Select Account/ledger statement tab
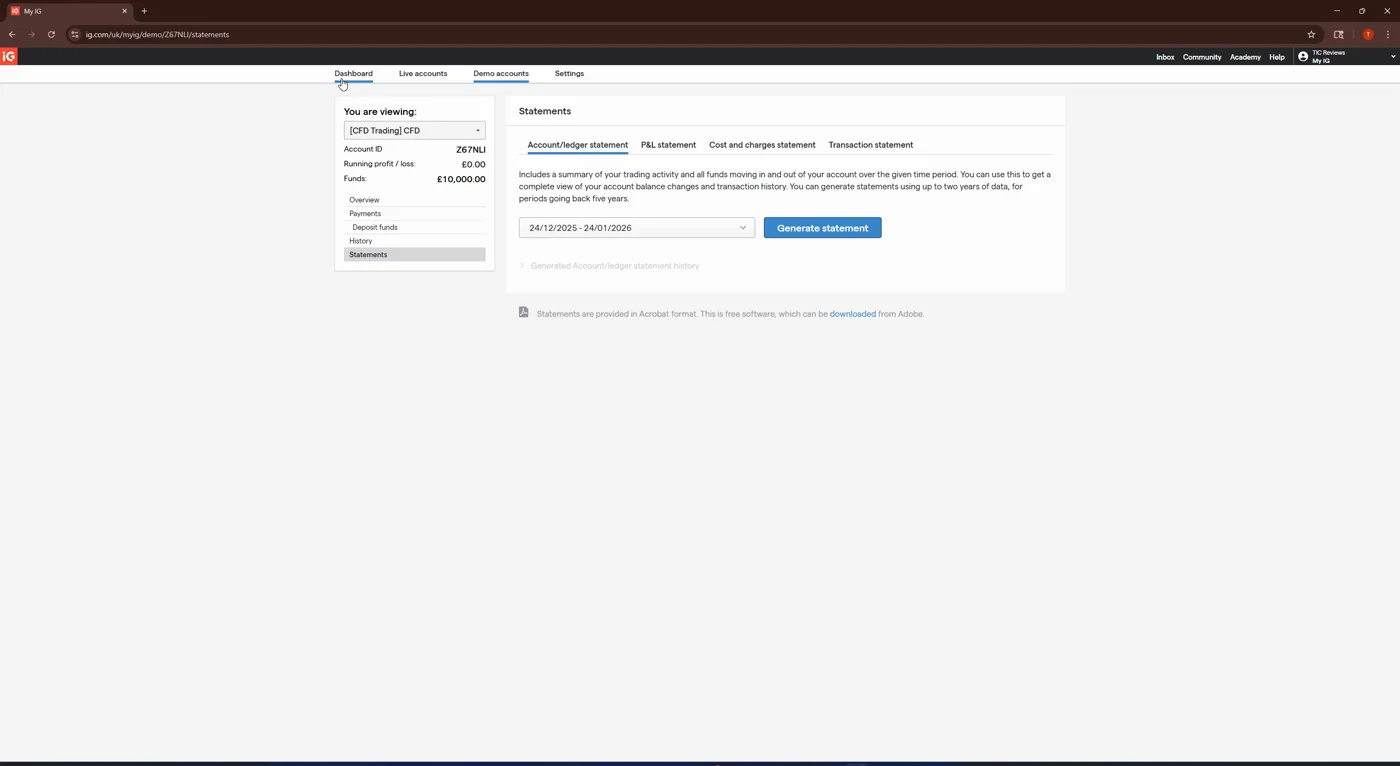 tap(578, 145)
